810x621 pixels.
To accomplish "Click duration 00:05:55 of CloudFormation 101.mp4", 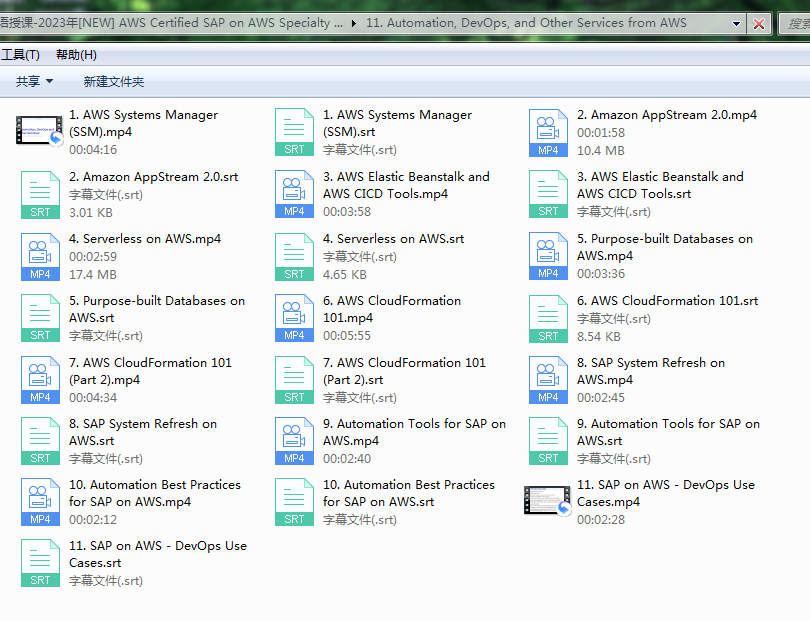I will click(347, 335).
